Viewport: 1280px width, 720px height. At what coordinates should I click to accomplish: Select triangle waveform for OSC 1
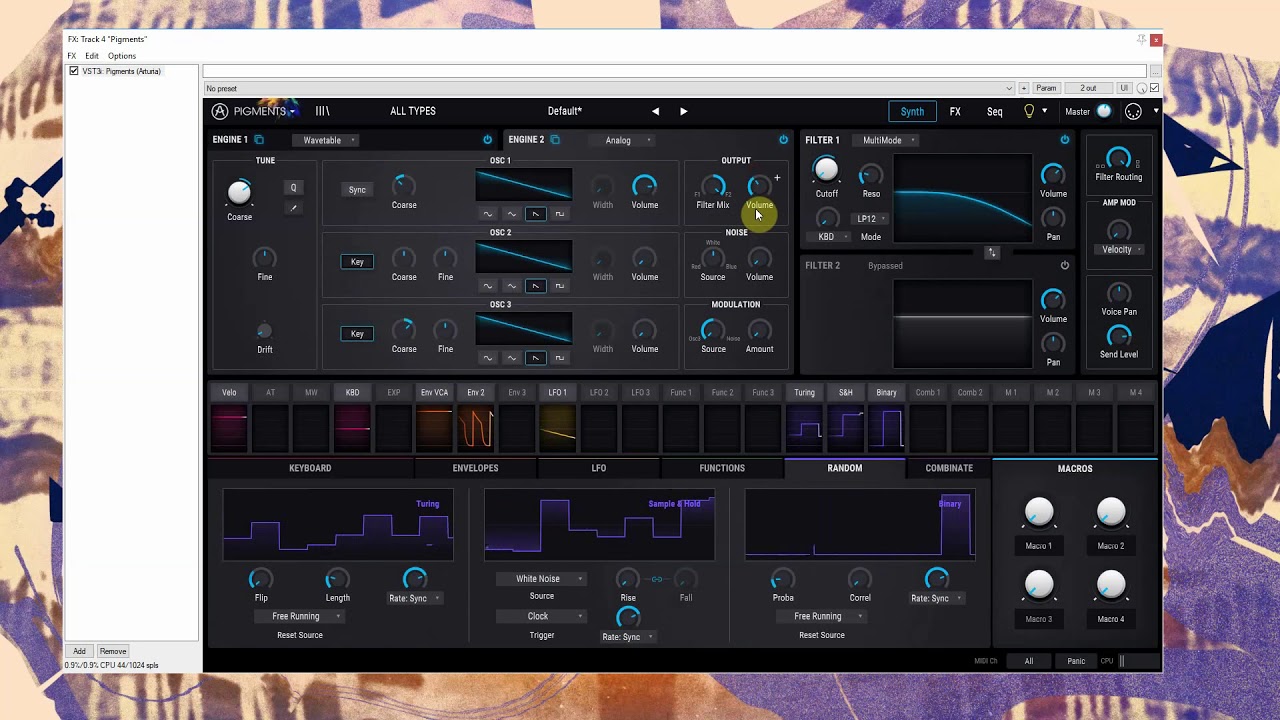[512, 213]
